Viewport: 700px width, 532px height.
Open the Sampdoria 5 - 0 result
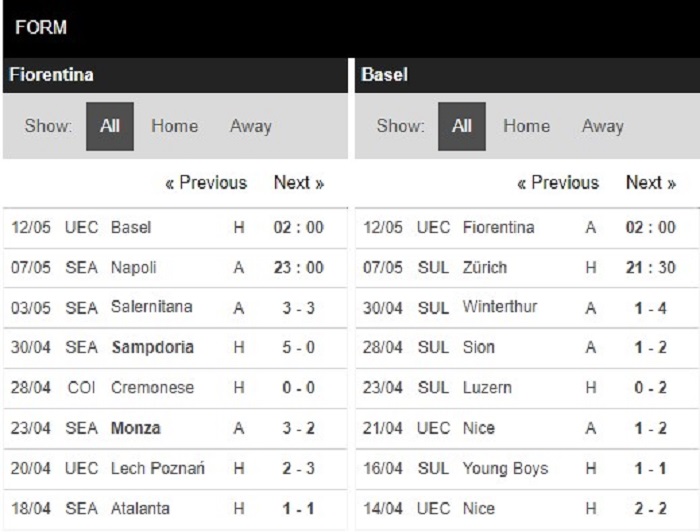pyautogui.click(x=299, y=347)
